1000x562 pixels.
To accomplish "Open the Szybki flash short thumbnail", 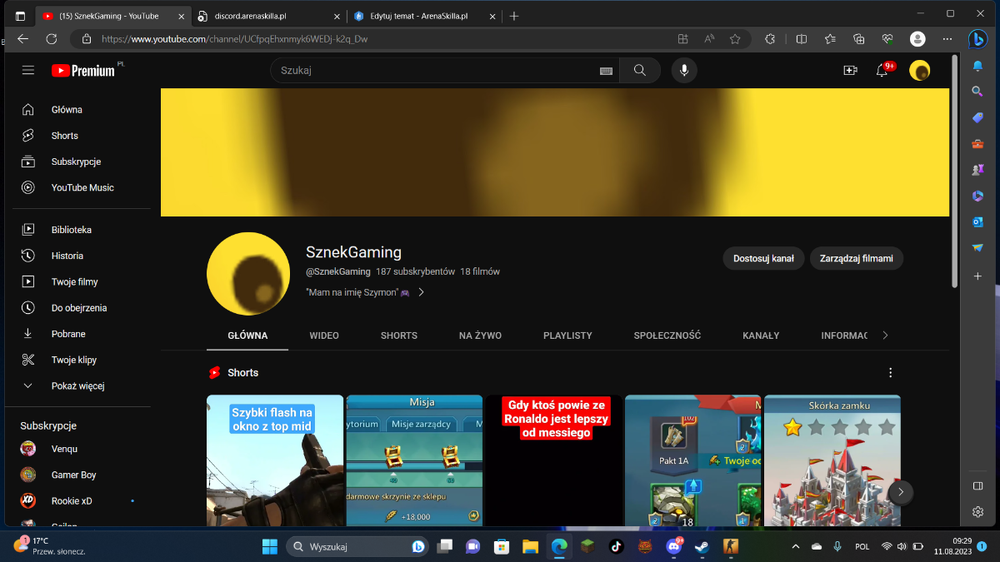I will pos(275,461).
